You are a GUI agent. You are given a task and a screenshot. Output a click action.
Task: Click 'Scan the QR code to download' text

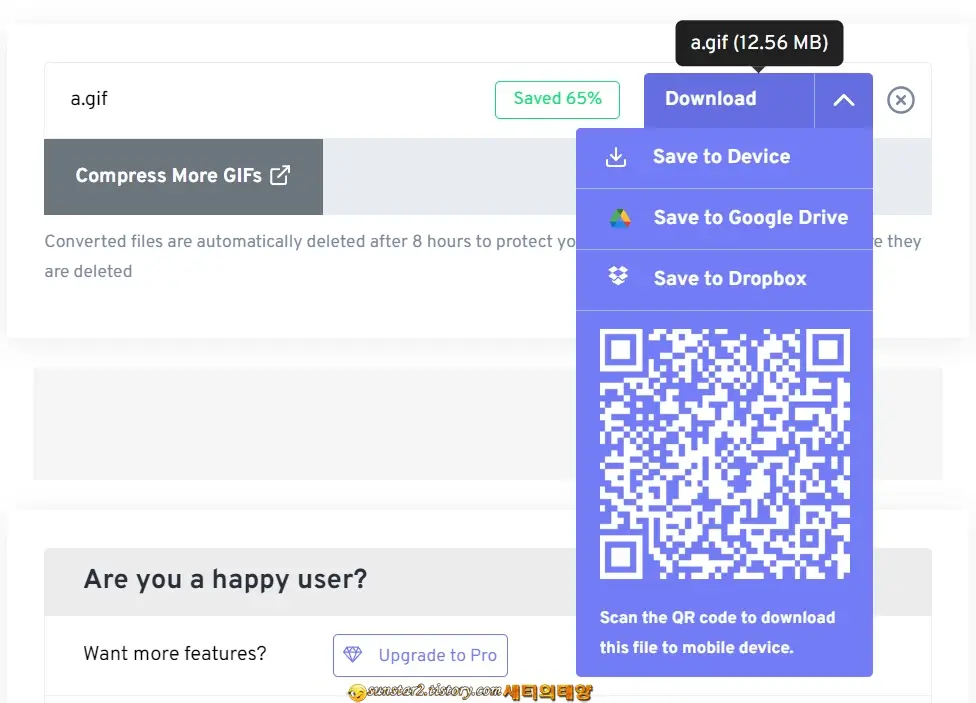(717, 618)
